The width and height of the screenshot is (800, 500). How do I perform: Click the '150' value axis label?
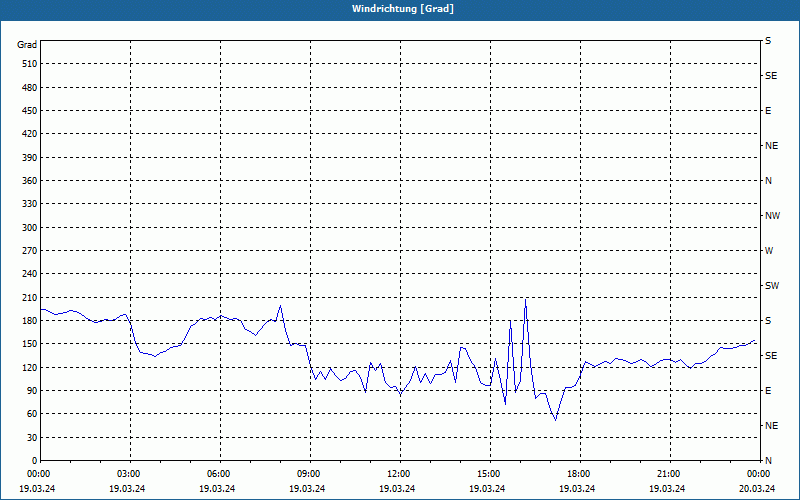click(30, 344)
